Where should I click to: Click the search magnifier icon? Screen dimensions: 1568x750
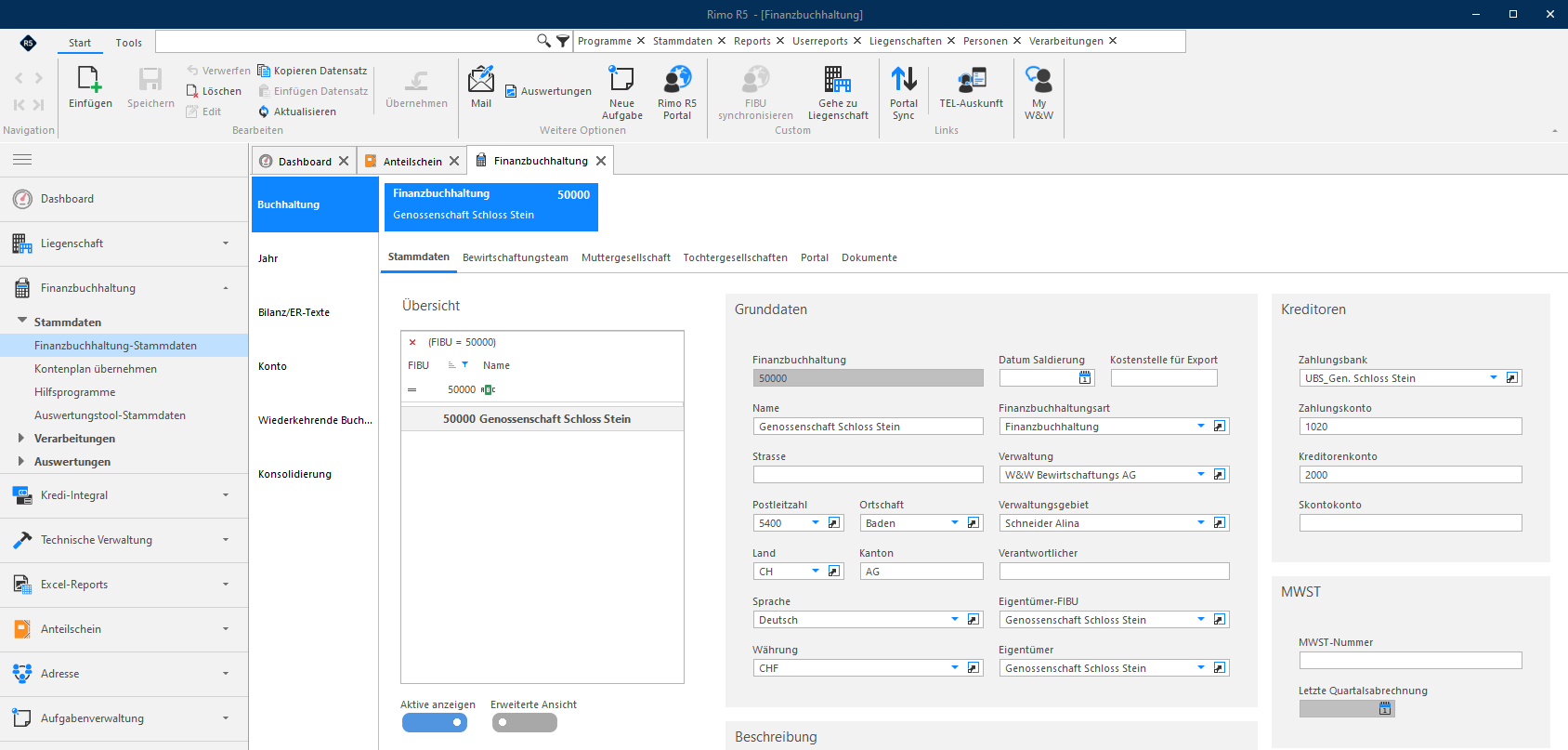(543, 41)
